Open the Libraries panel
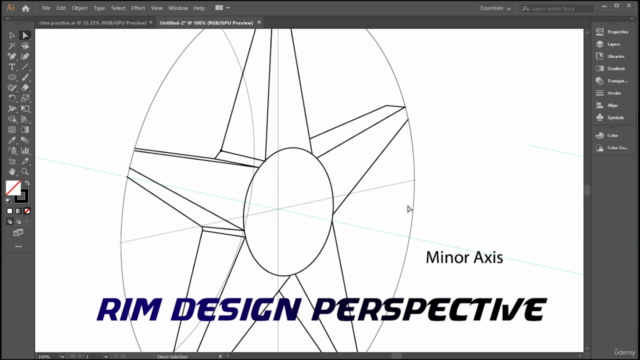The image size is (640, 360). [x=611, y=56]
